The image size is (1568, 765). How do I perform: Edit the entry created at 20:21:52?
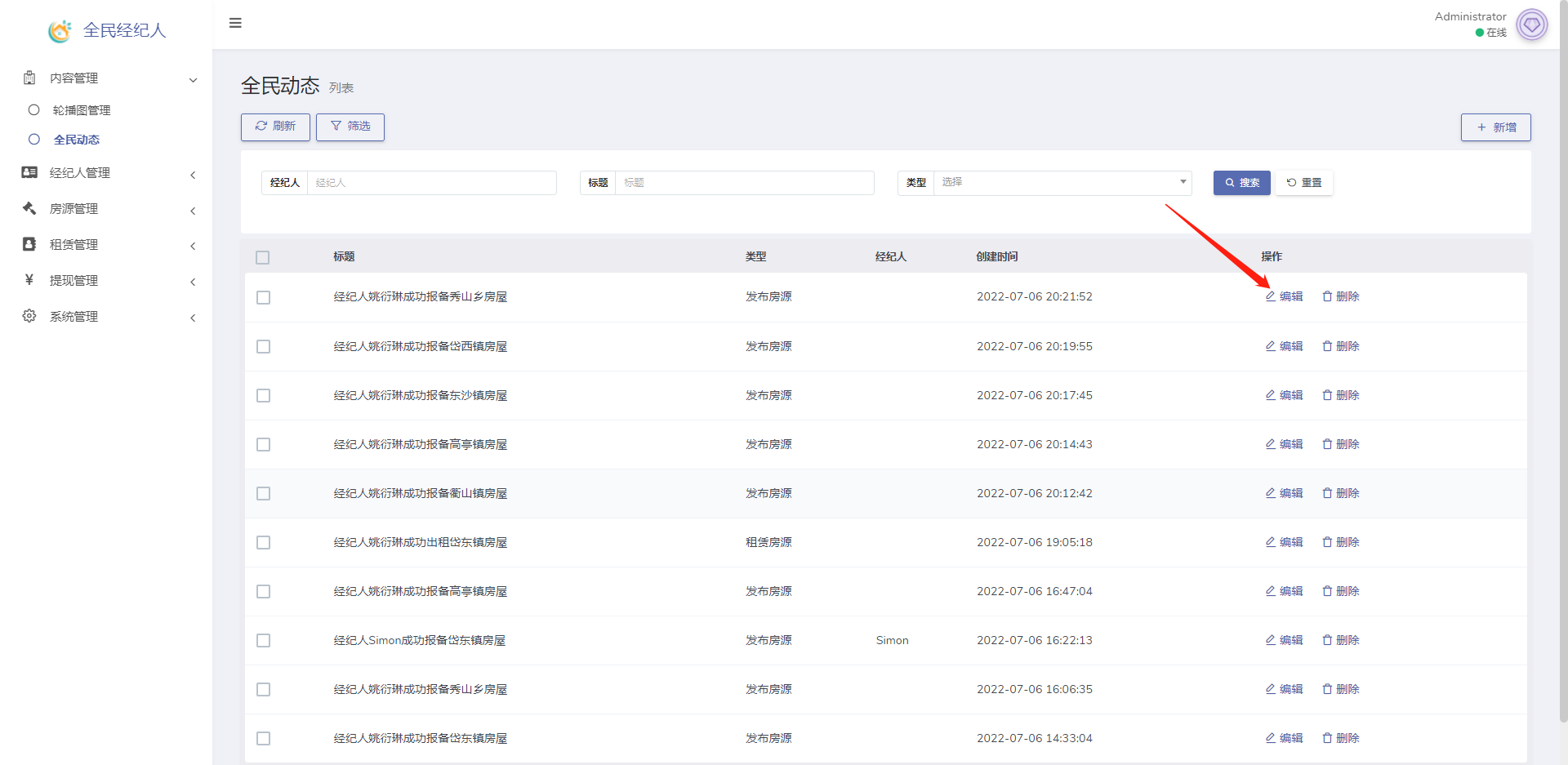pyautogui.click(x=1284, y=296)
